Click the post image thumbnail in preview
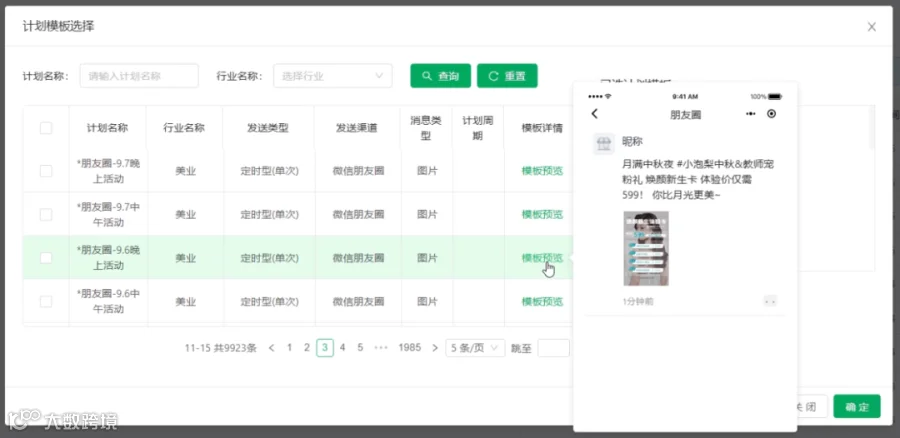 [x=646, y=249]
